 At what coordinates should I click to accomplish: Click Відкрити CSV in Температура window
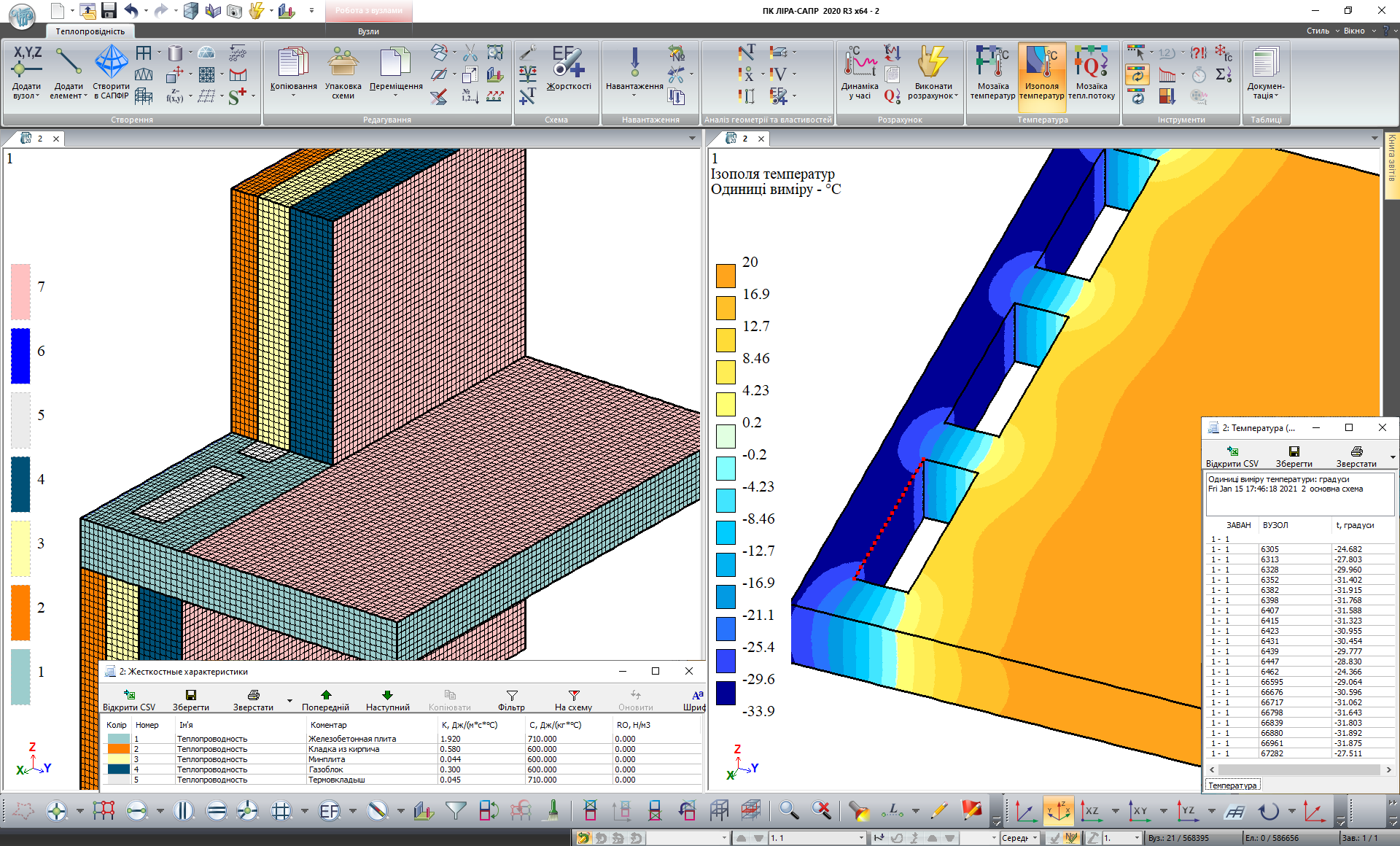pyautogui.click(x=1232, y=457)
